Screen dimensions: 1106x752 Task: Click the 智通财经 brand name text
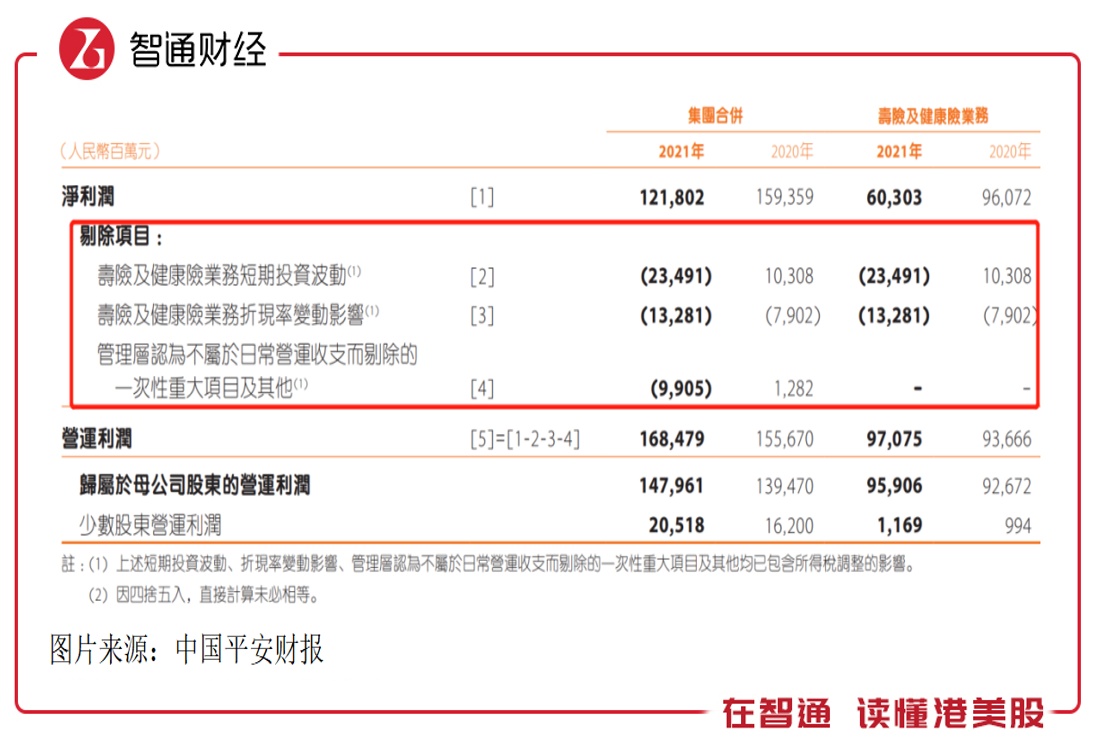coord(198,50)
